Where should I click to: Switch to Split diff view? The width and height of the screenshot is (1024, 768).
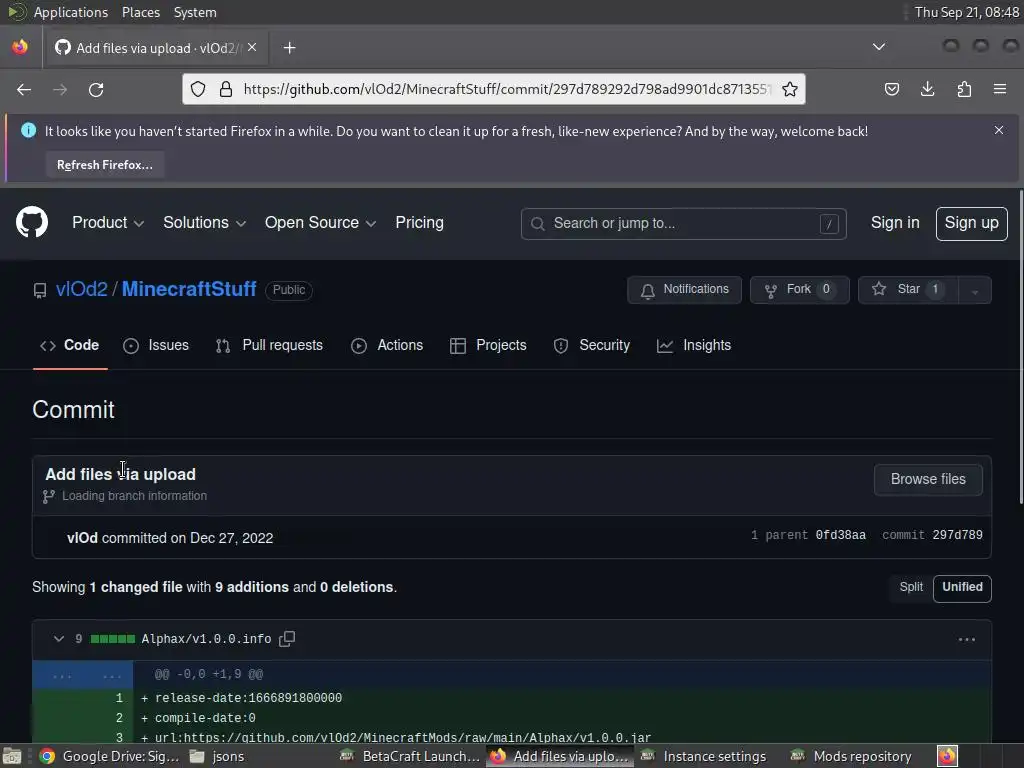coord(911,587)
